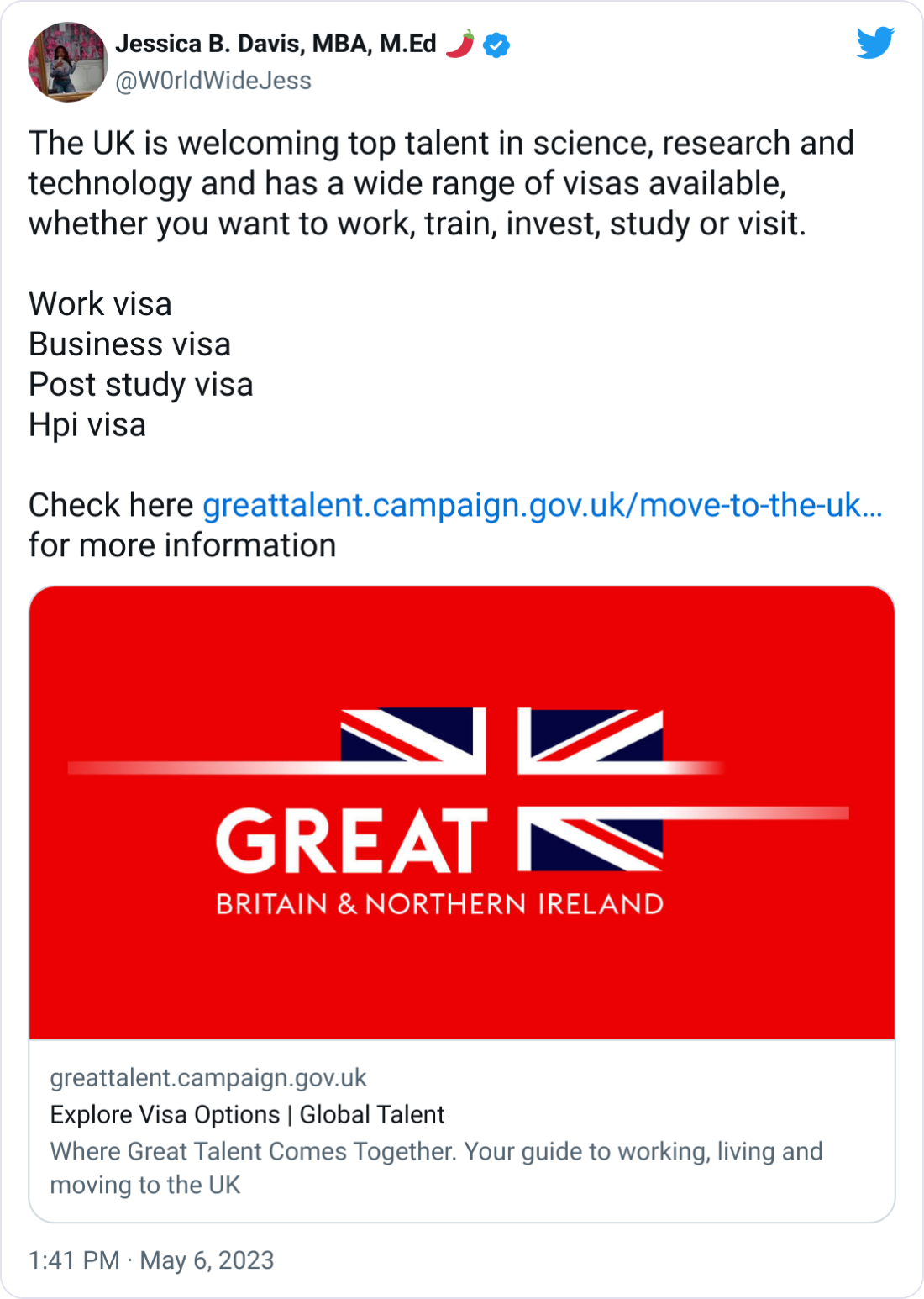Viewport: 924px width, 1299px height.
Task: Click the 'Work visa' line of text
Action: 100,304
